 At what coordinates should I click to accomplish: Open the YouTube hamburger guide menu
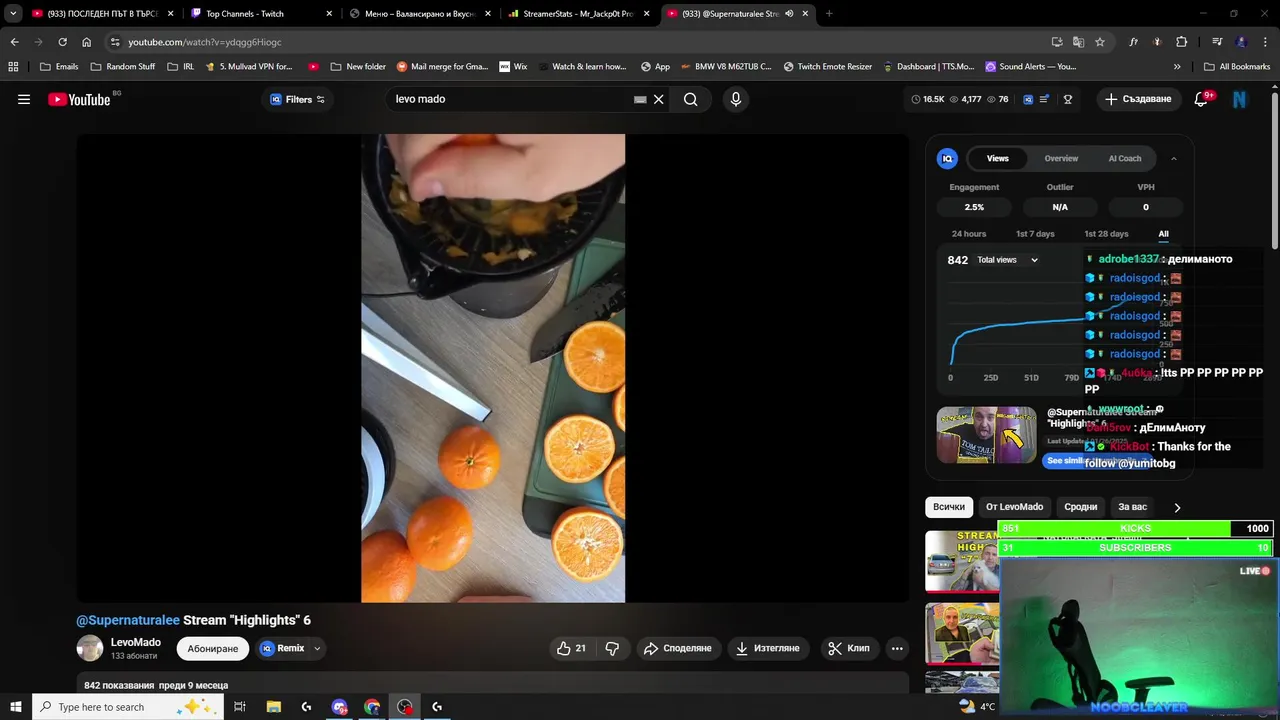[24, 99]
